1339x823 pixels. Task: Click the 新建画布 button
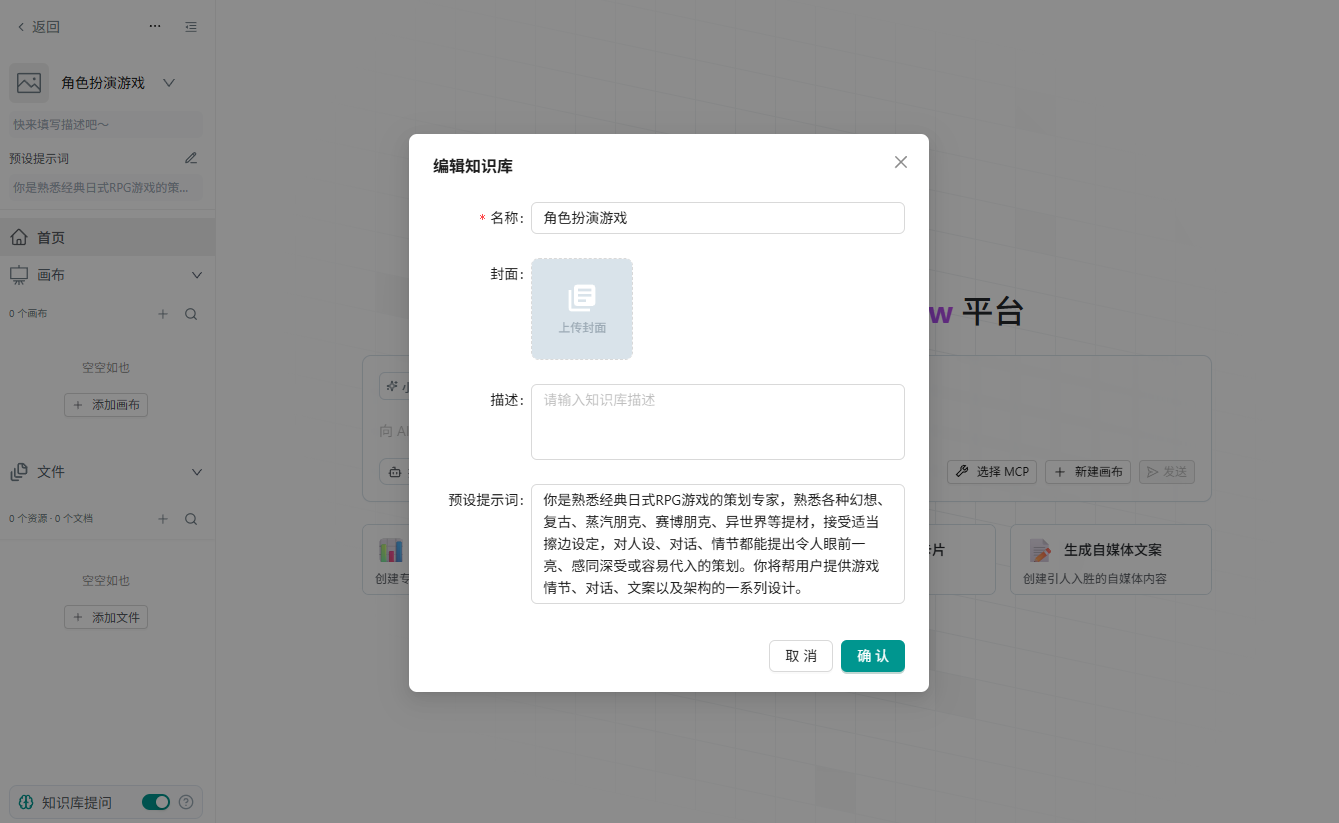(x=1088, y=472)
